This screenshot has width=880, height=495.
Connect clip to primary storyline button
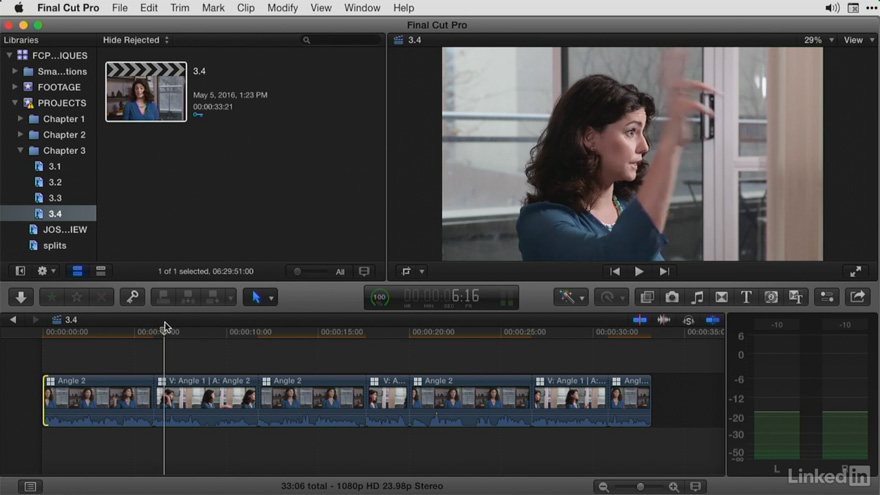[x=164, y=297]
